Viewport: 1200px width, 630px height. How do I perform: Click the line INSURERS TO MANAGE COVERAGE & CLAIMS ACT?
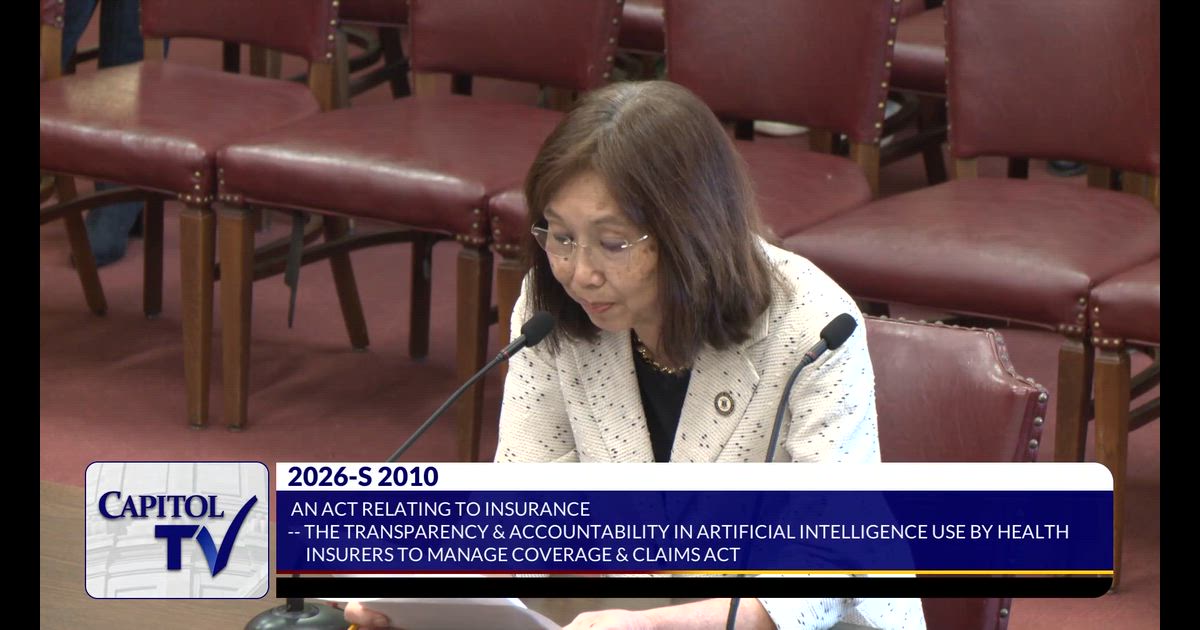tap(523, 554)
